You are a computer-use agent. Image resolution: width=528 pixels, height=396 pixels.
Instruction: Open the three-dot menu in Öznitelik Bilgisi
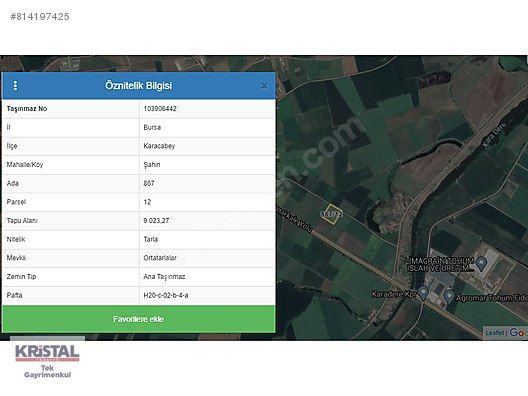[15, 86]
